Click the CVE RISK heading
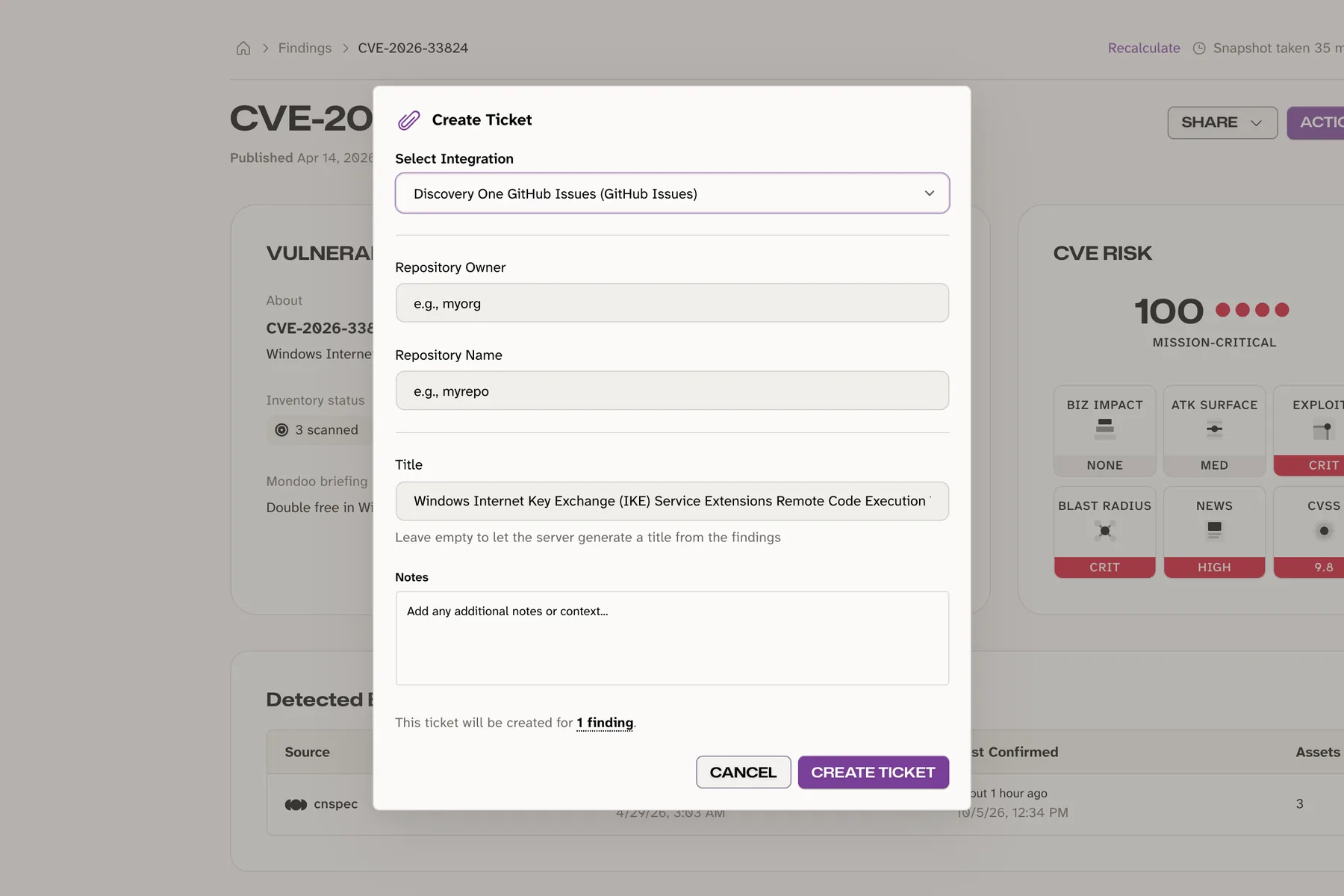This screenshot has height=896, width=1344. pyautogui.click(x=1102, y=253)
